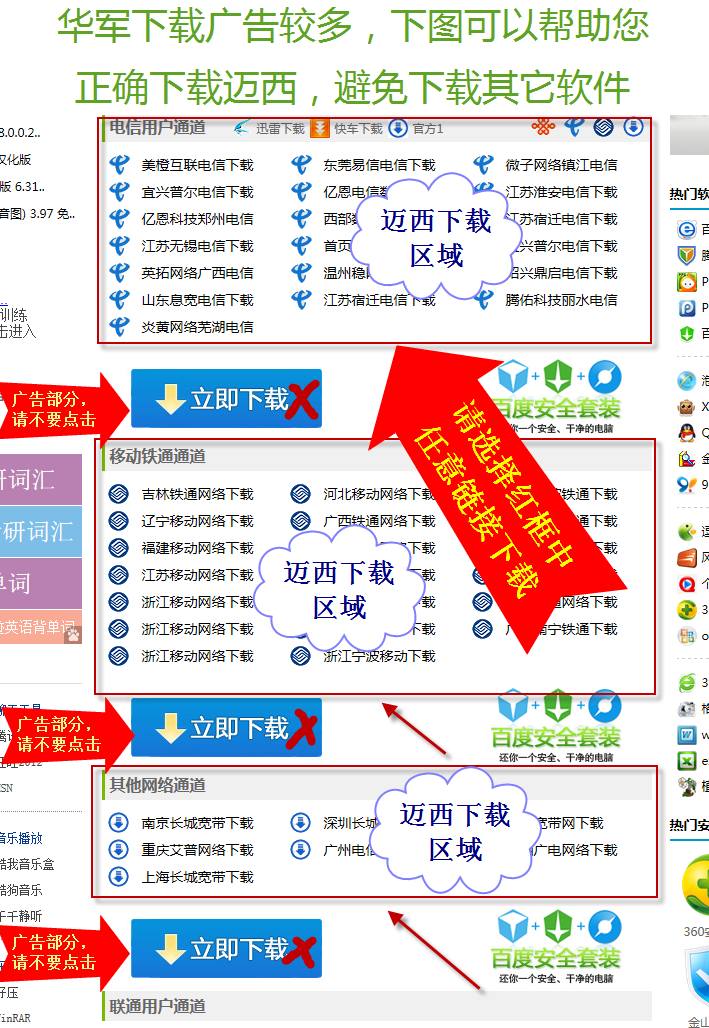Click the QQ penguin icon
This screenshot has width=709, height=1028.
(x=686, y=433)
